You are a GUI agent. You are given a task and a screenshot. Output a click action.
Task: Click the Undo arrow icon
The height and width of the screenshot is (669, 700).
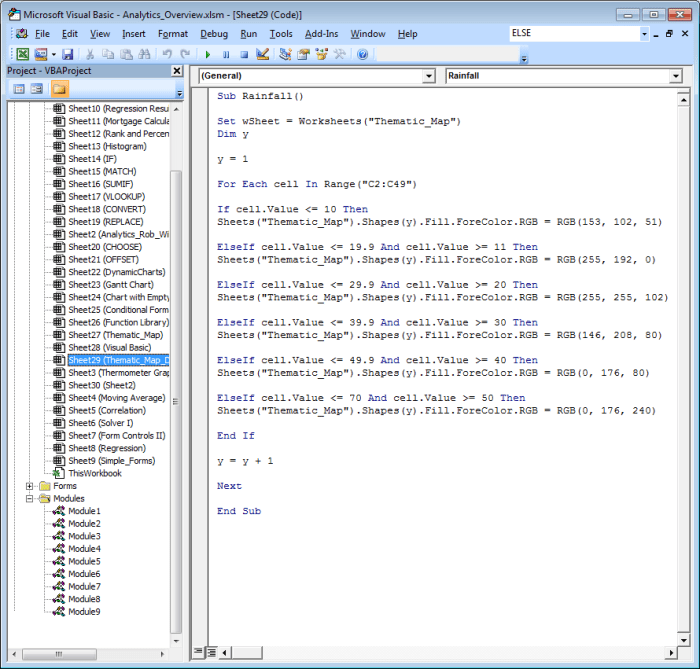(x=167, y=54)
